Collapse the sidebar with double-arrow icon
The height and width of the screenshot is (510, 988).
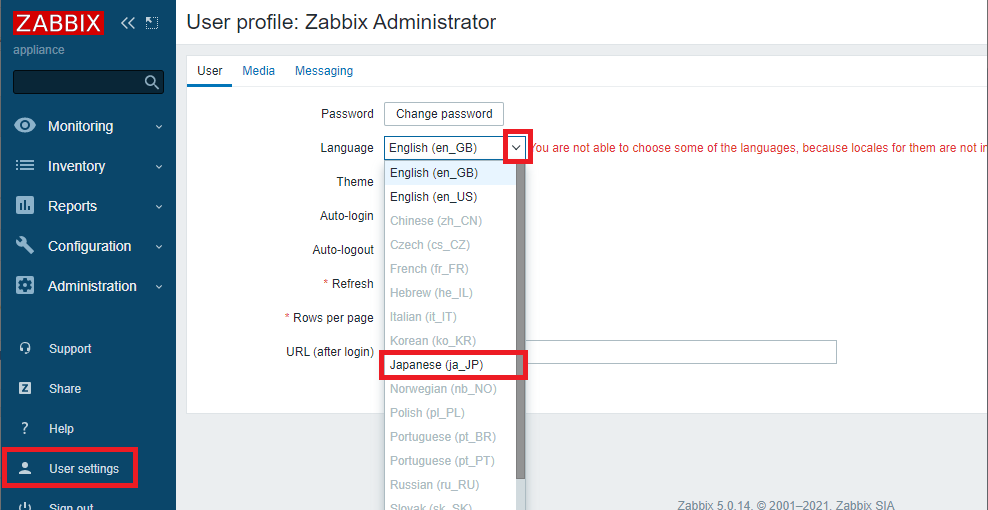tap(127, 23)
